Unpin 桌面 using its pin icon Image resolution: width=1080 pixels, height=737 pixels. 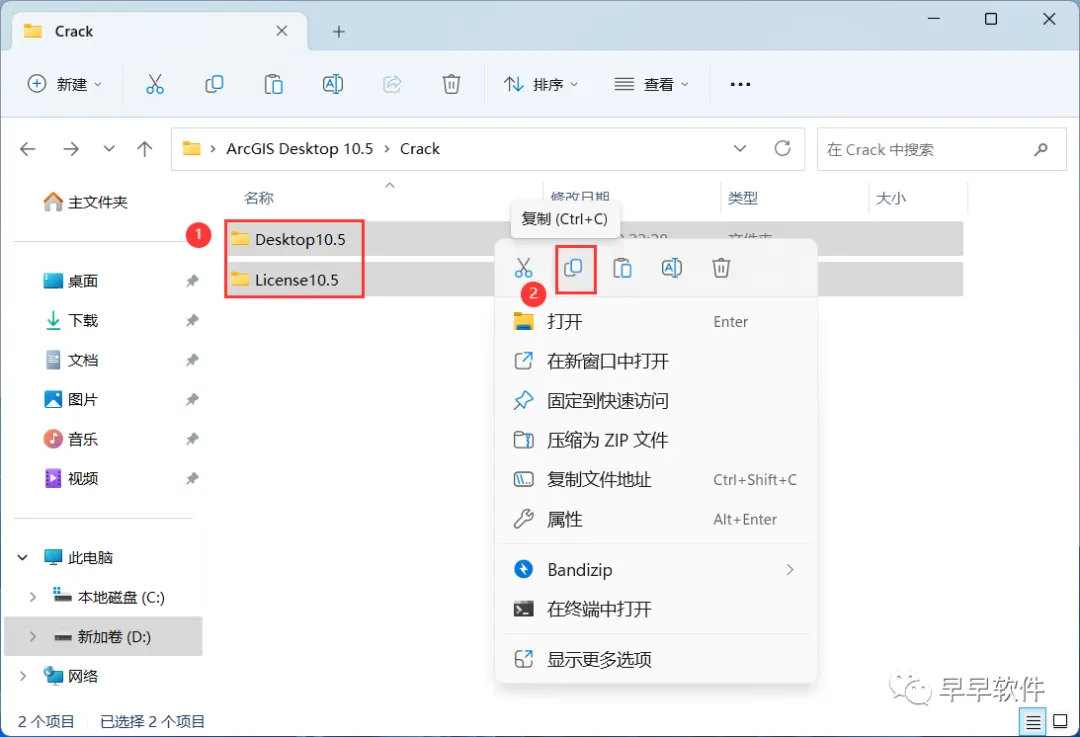pos(192,280)
